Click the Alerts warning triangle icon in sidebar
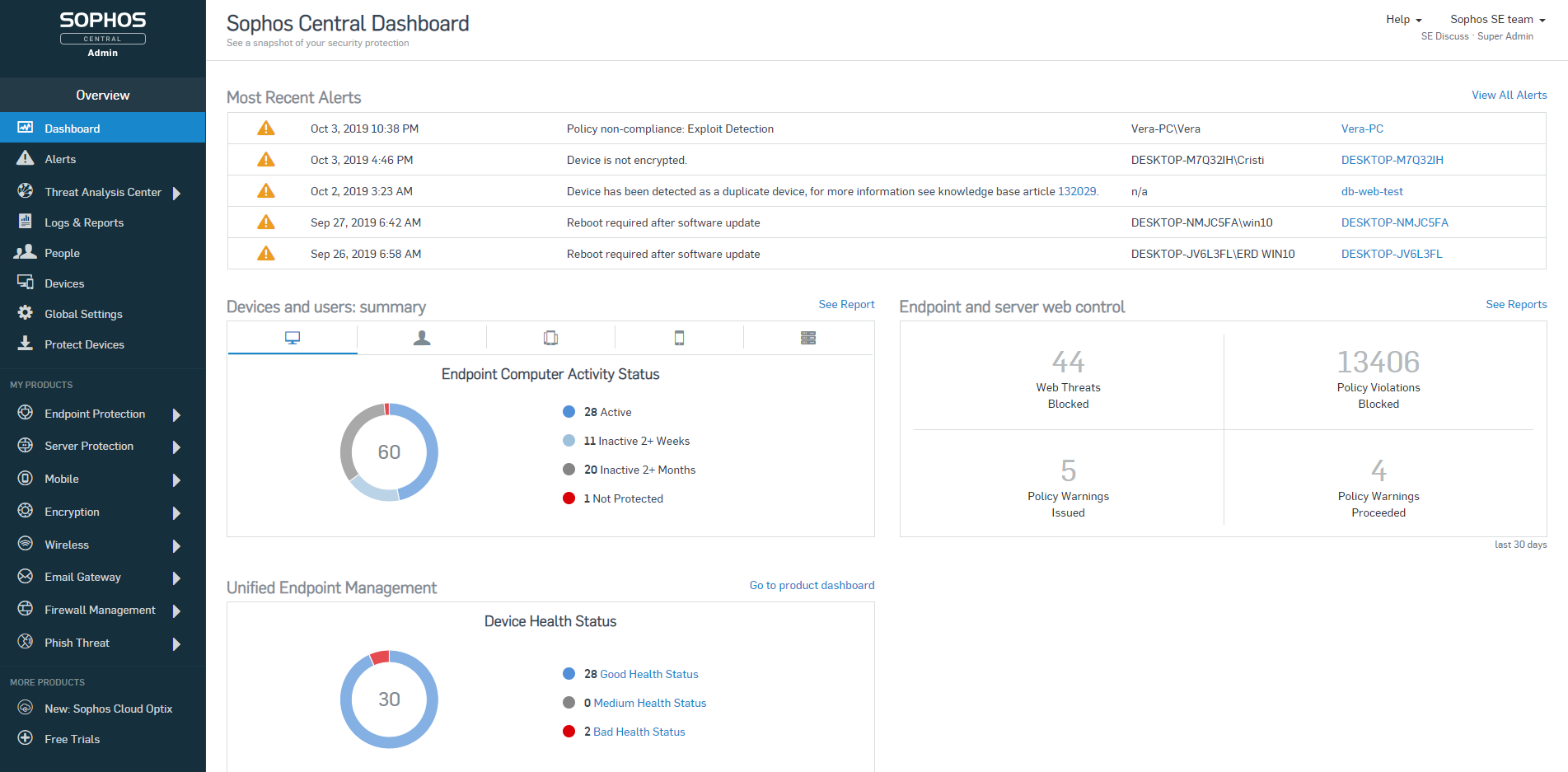Image resolution: width=1568 pixels, height=772 pixels. tap(26, 158)
